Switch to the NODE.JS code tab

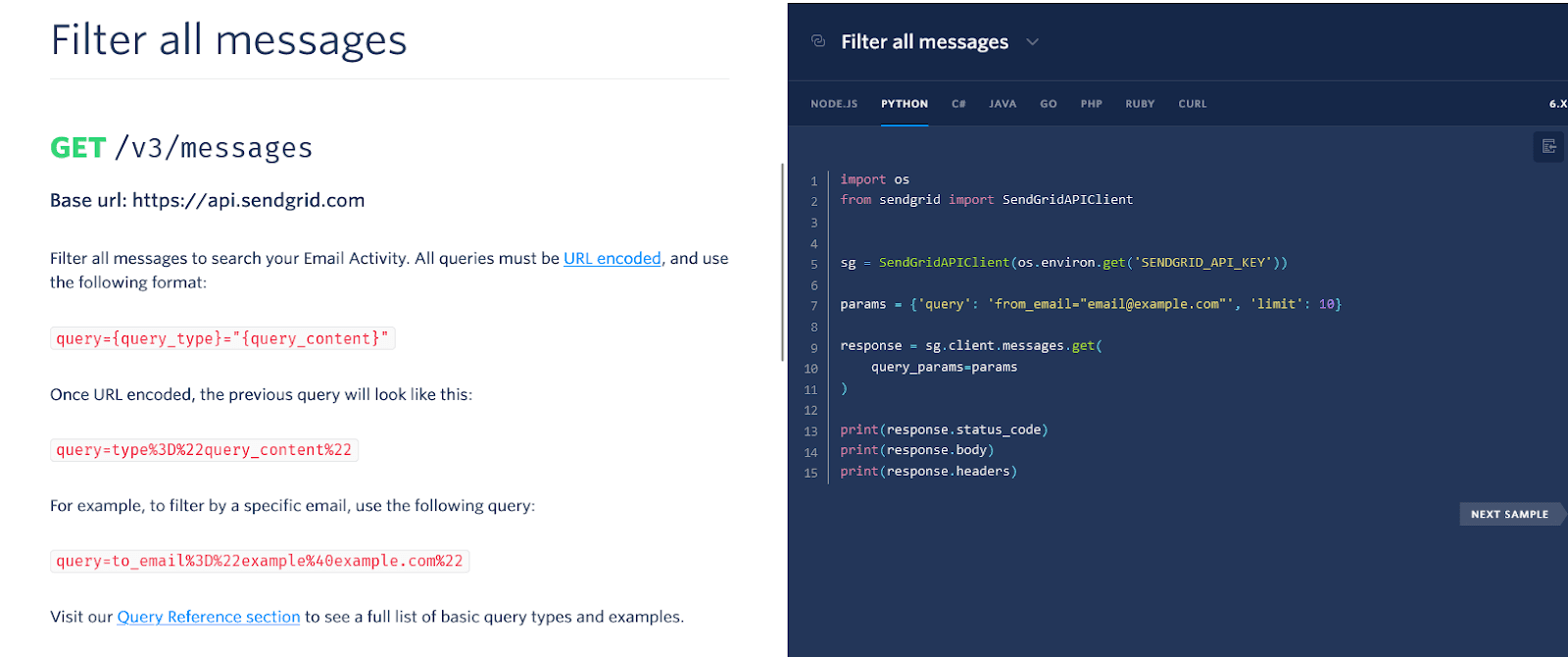(x=833, y=104)
